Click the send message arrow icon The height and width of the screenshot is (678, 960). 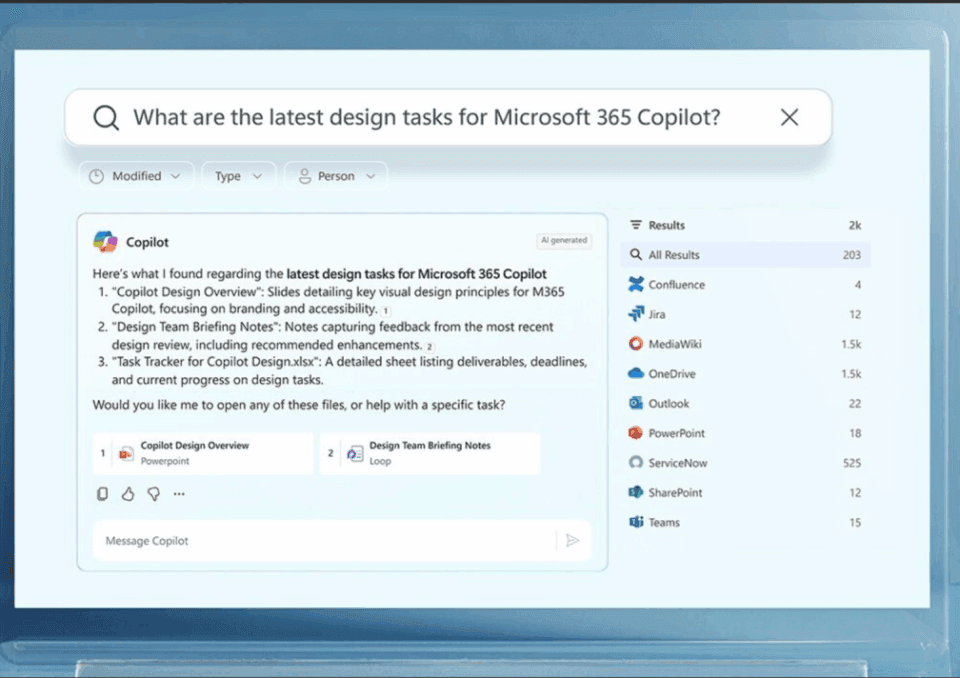(572, 541)
